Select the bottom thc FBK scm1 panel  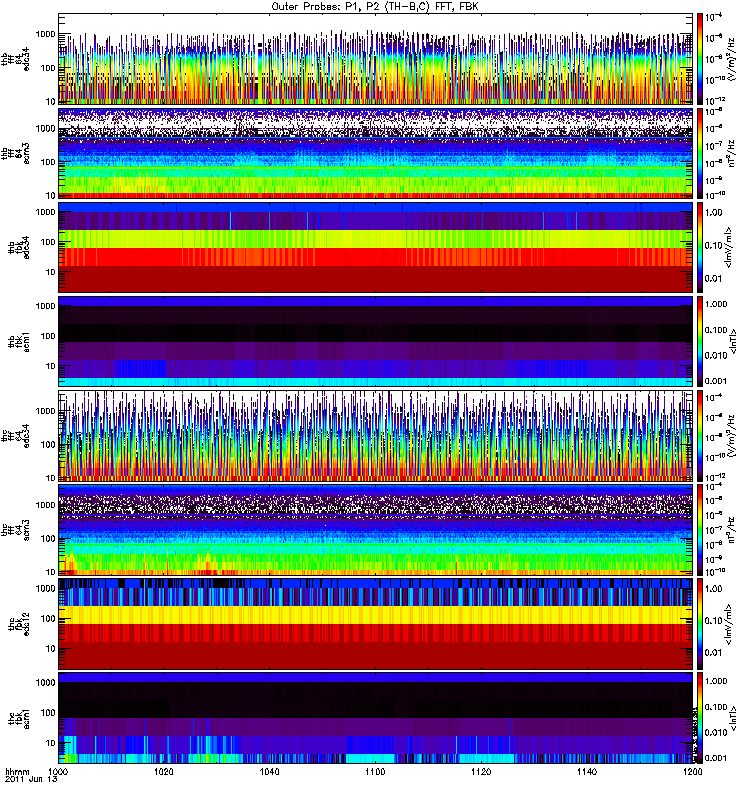click(375, 718)
